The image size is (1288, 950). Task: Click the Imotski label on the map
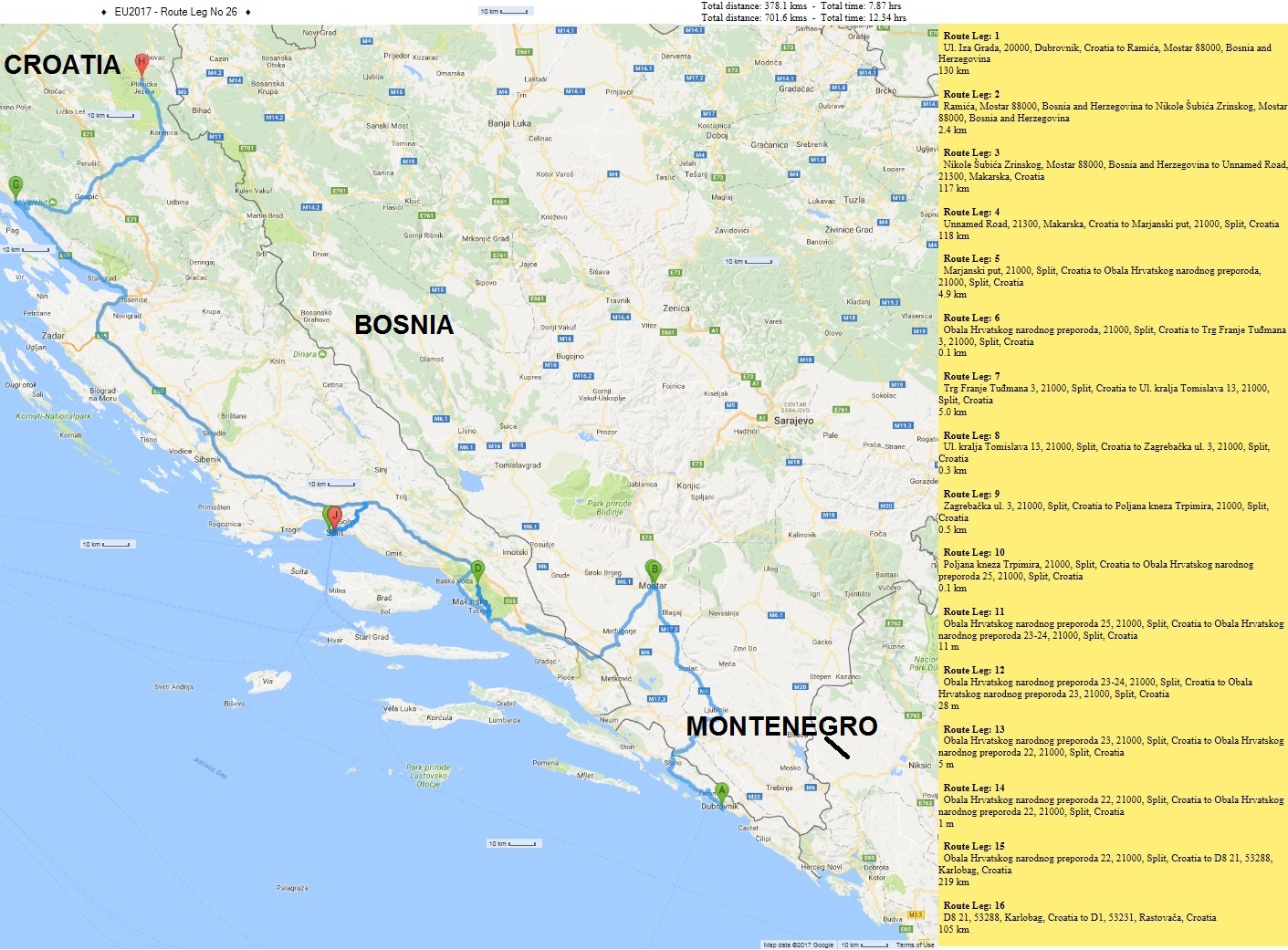tap(515, 552)
